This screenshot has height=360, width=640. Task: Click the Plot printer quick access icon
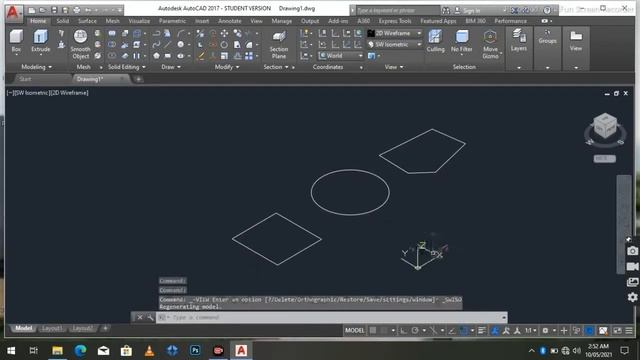(x=76, y=10)
